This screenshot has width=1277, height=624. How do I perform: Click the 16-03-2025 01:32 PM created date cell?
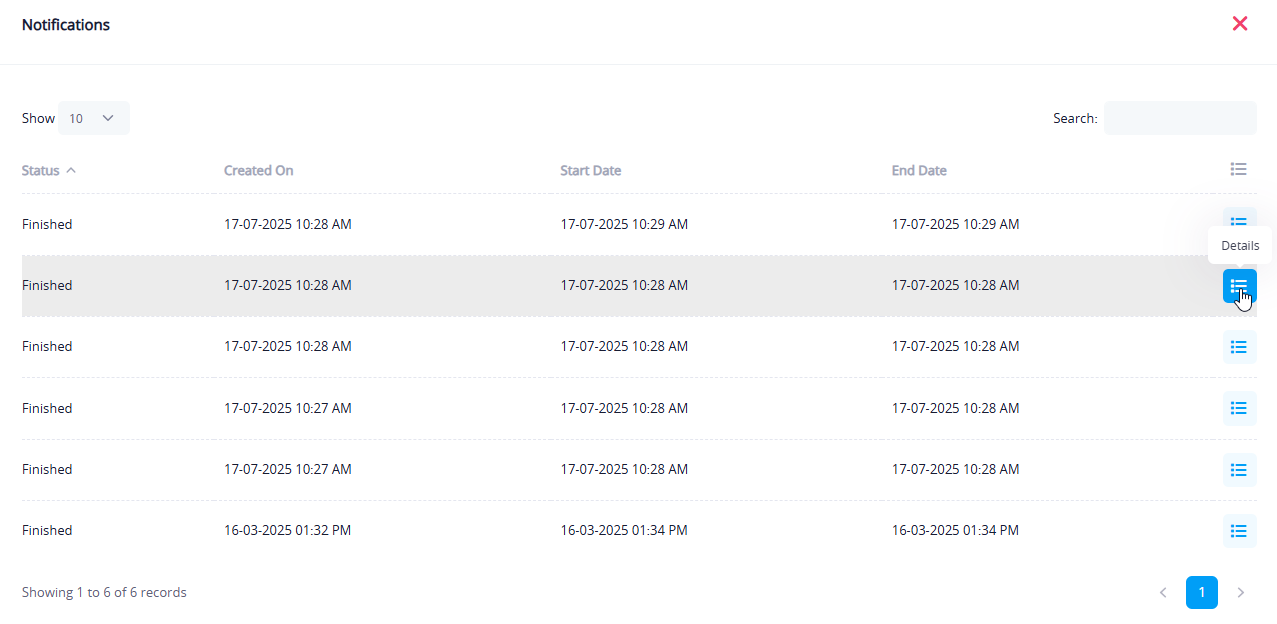[x=287, y=531]
